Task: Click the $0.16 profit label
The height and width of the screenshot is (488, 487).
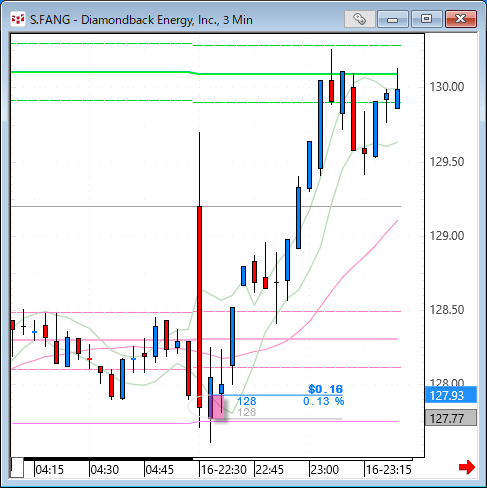Action: [x=325, y=389]
